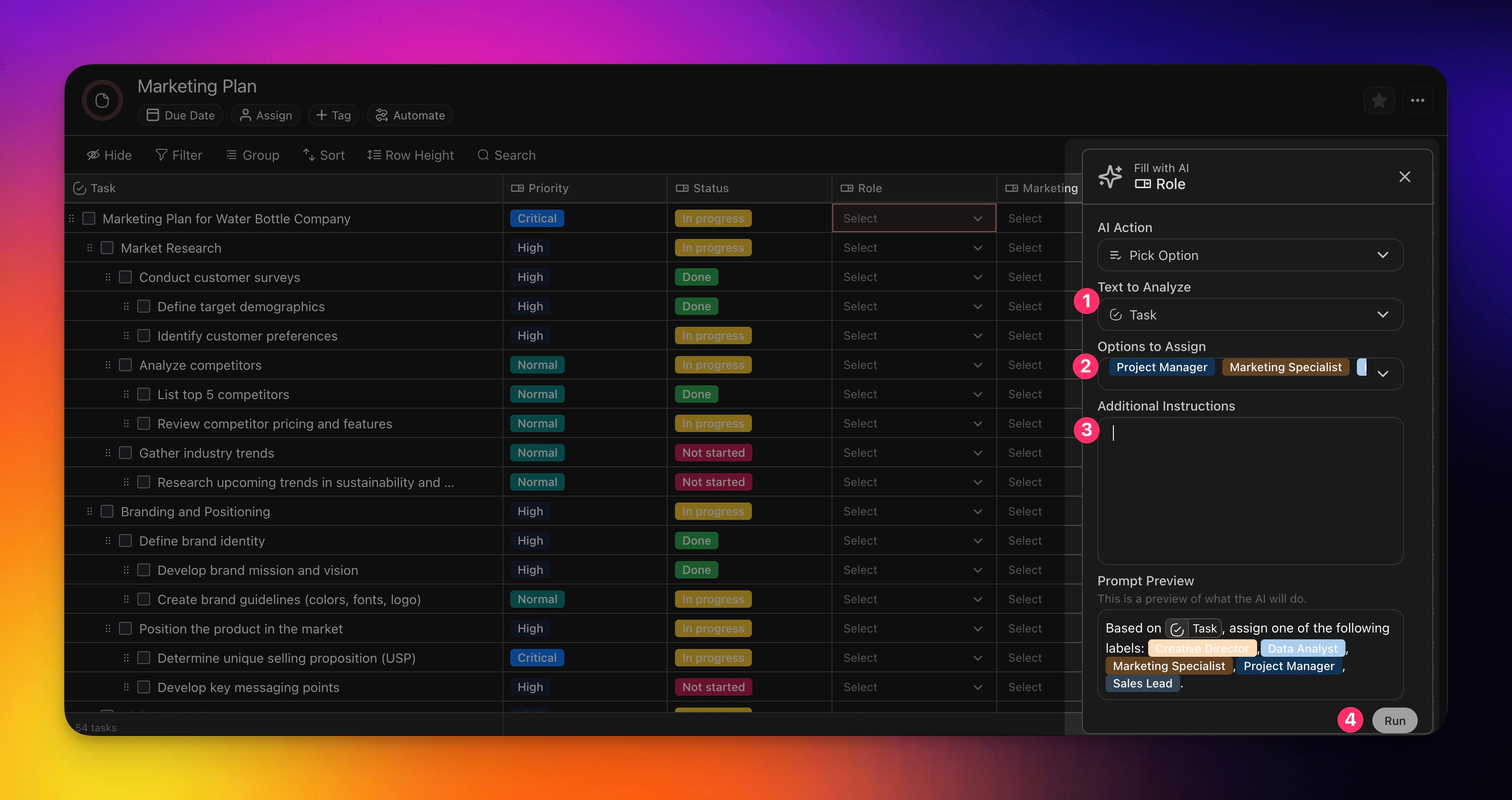Screen dimensions: 1512x800
Task: Click the star favorite icon
Action: pos(1379,101)
